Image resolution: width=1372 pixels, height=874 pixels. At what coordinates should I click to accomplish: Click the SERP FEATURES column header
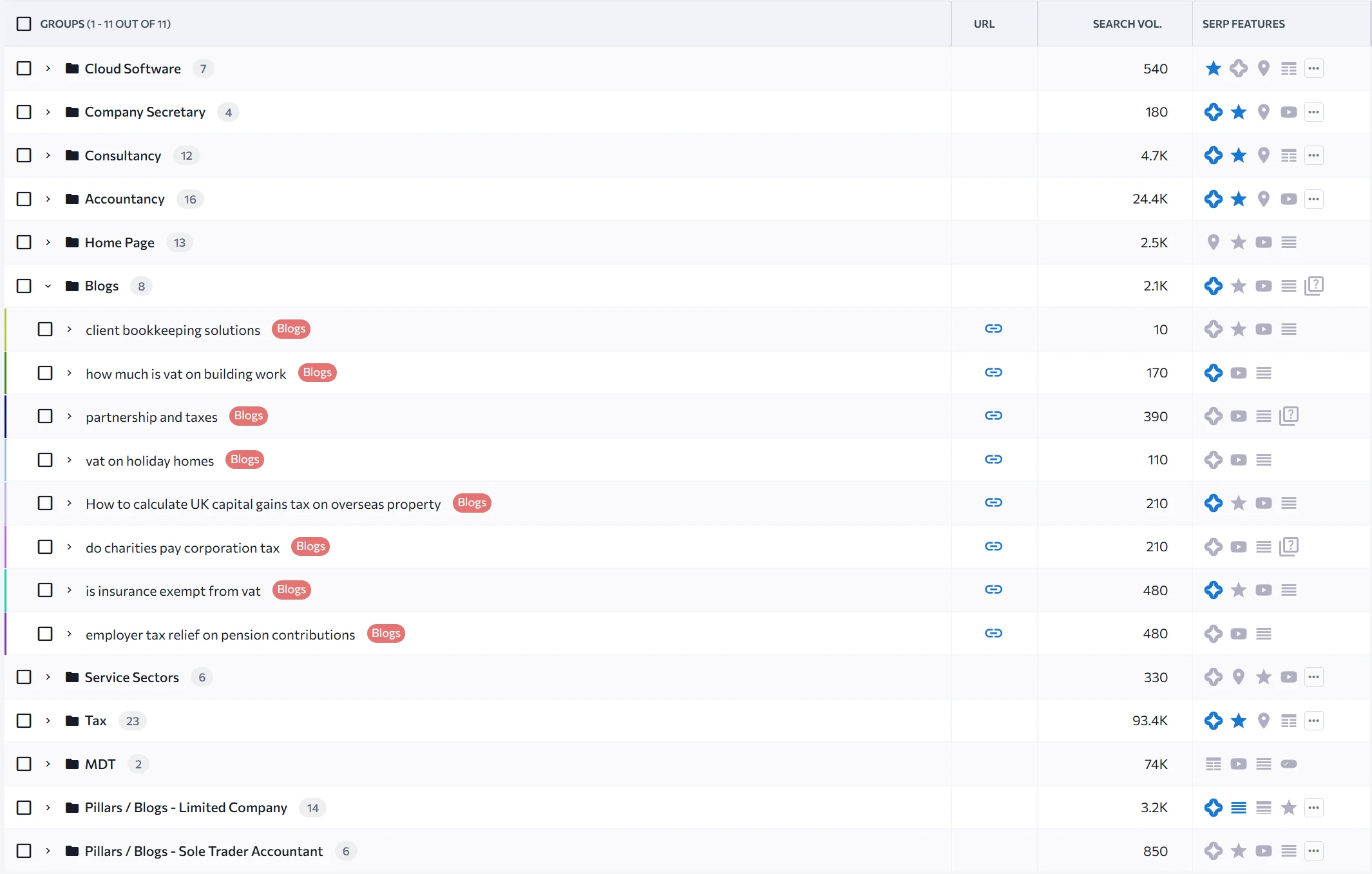click(x=1243, y=24)
